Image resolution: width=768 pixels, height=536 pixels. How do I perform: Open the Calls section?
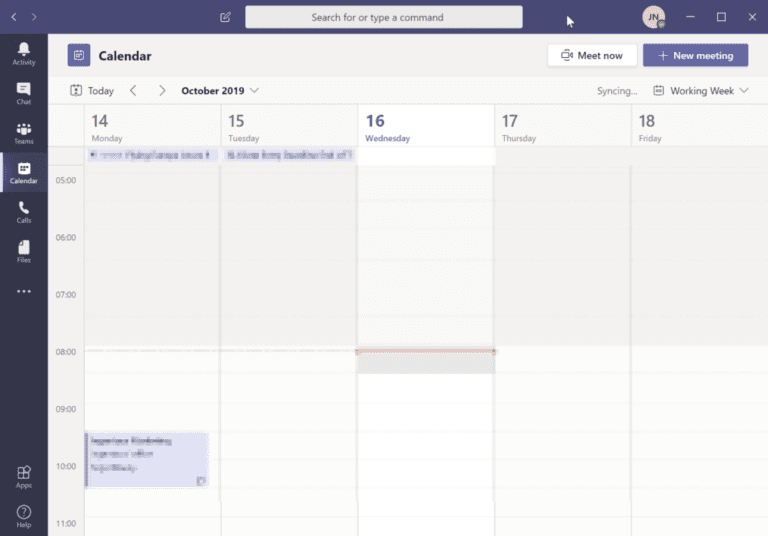click(24, 213)
